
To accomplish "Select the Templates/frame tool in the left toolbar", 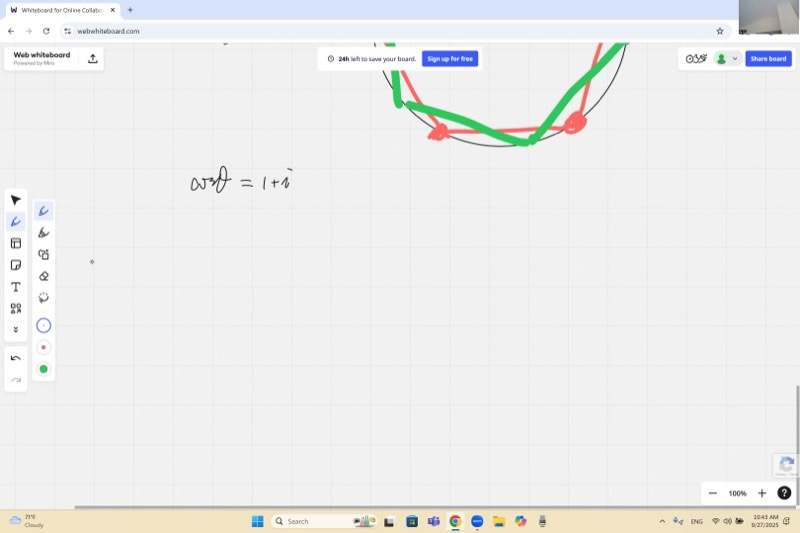I will (x=15, y=243).
